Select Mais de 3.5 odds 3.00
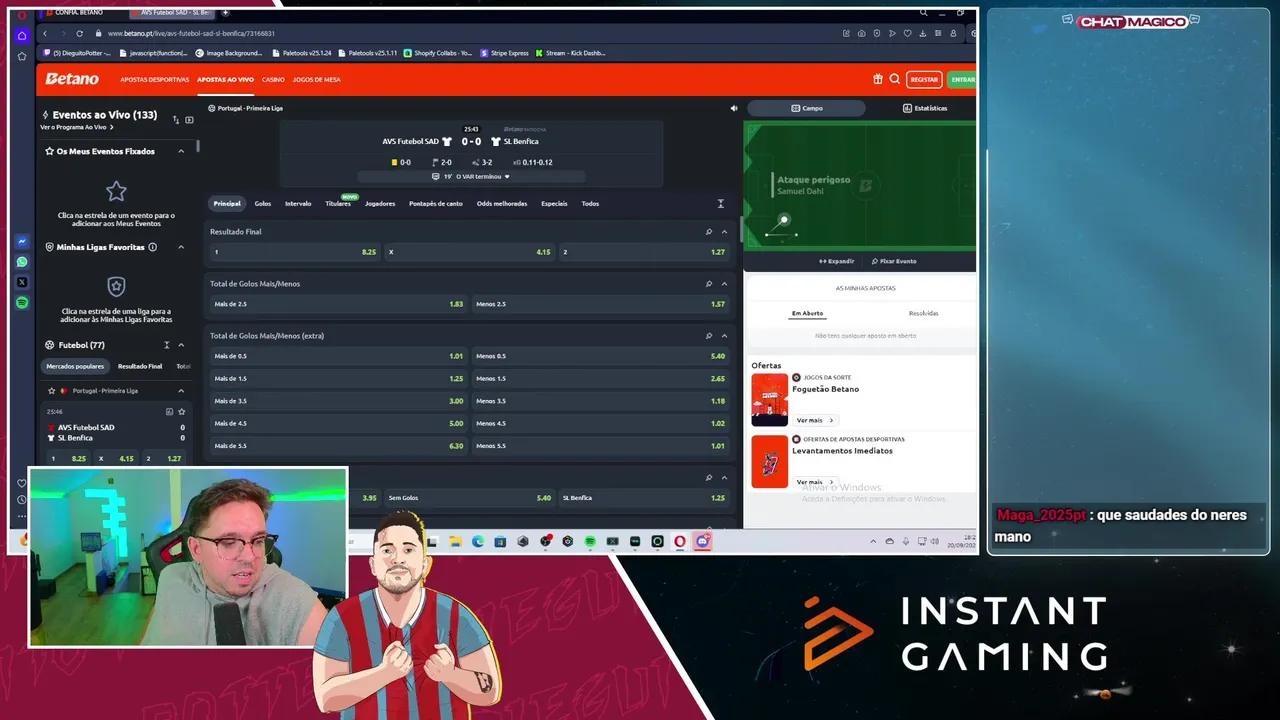Viewport: 1280px width, 720px height. click(338, 401)
